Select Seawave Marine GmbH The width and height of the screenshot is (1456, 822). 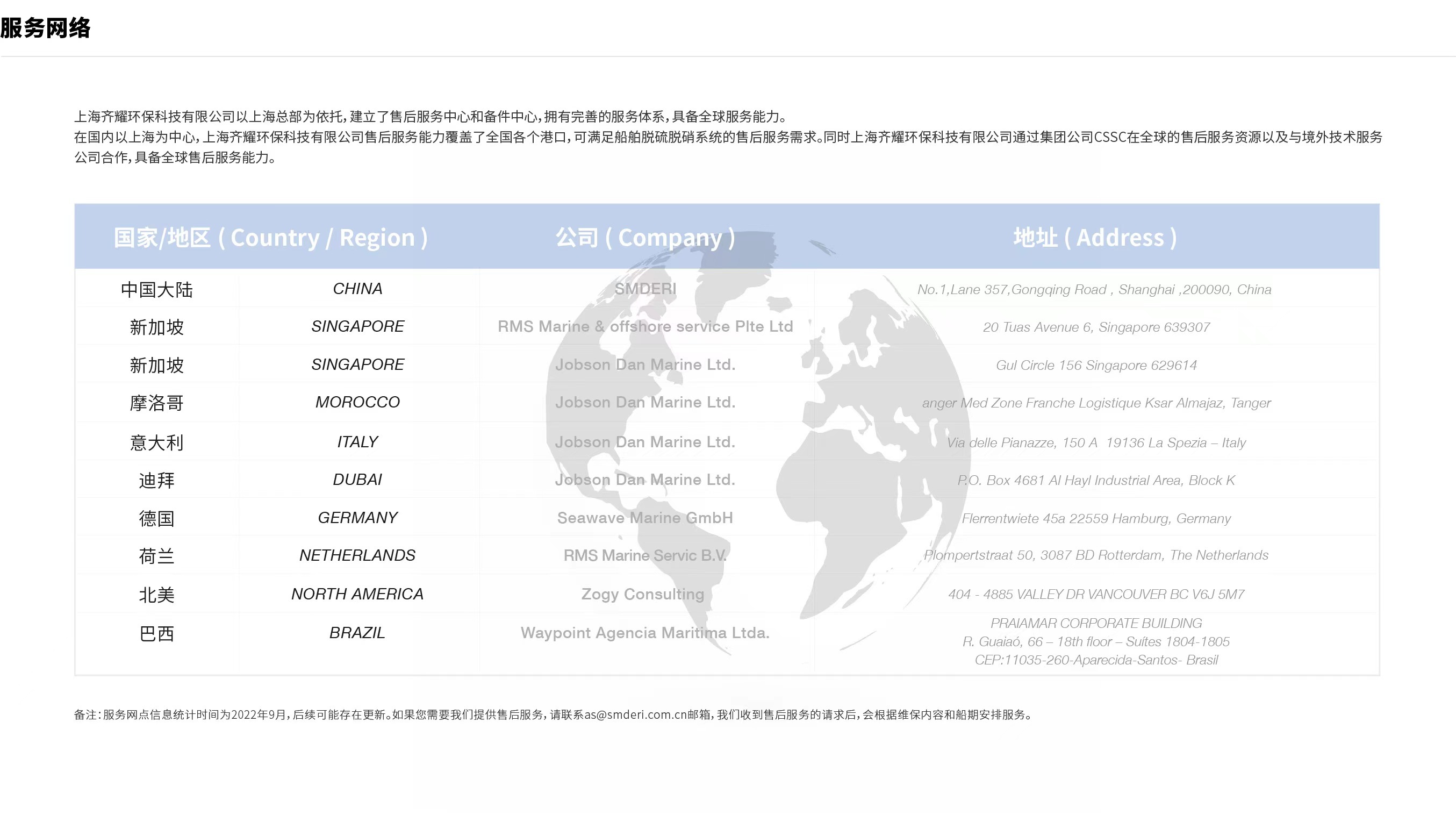coord(645,517)
